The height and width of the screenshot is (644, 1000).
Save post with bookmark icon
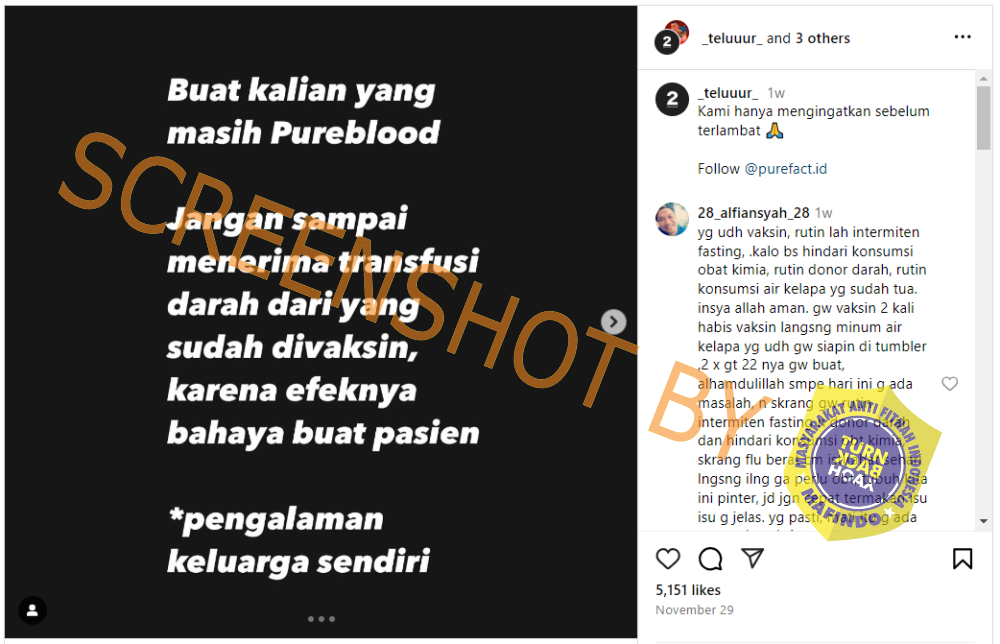click(962, 559)
